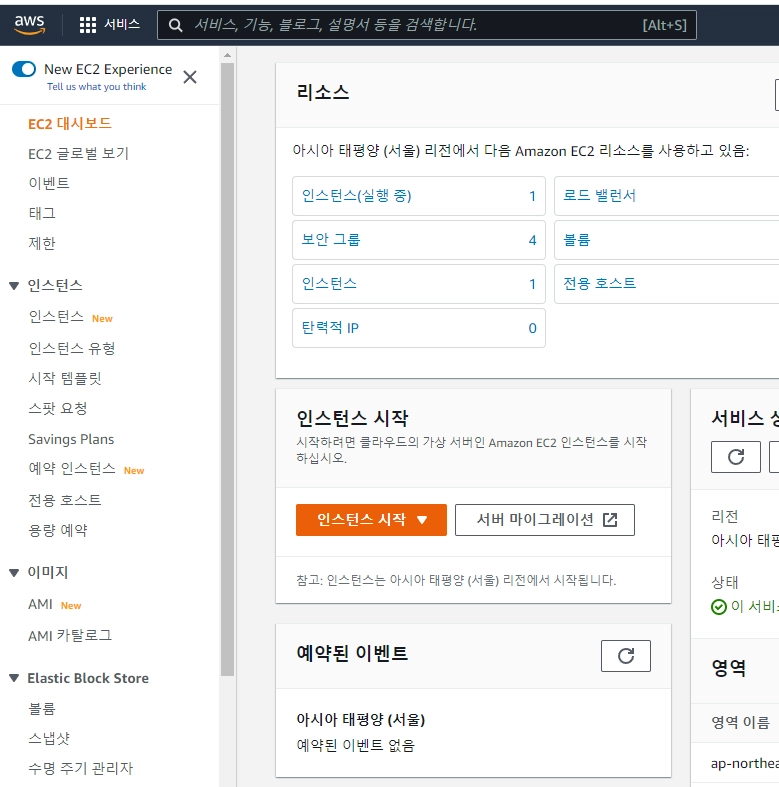Image resolution: width=779 pixels, height=787 pixels.
Task: Open the AWS home logo
Action: pos(30,24)
